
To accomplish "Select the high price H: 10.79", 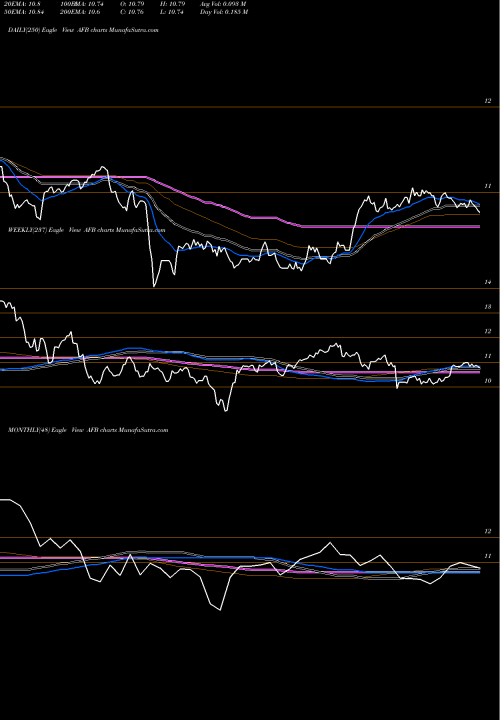I will [173, 4].
